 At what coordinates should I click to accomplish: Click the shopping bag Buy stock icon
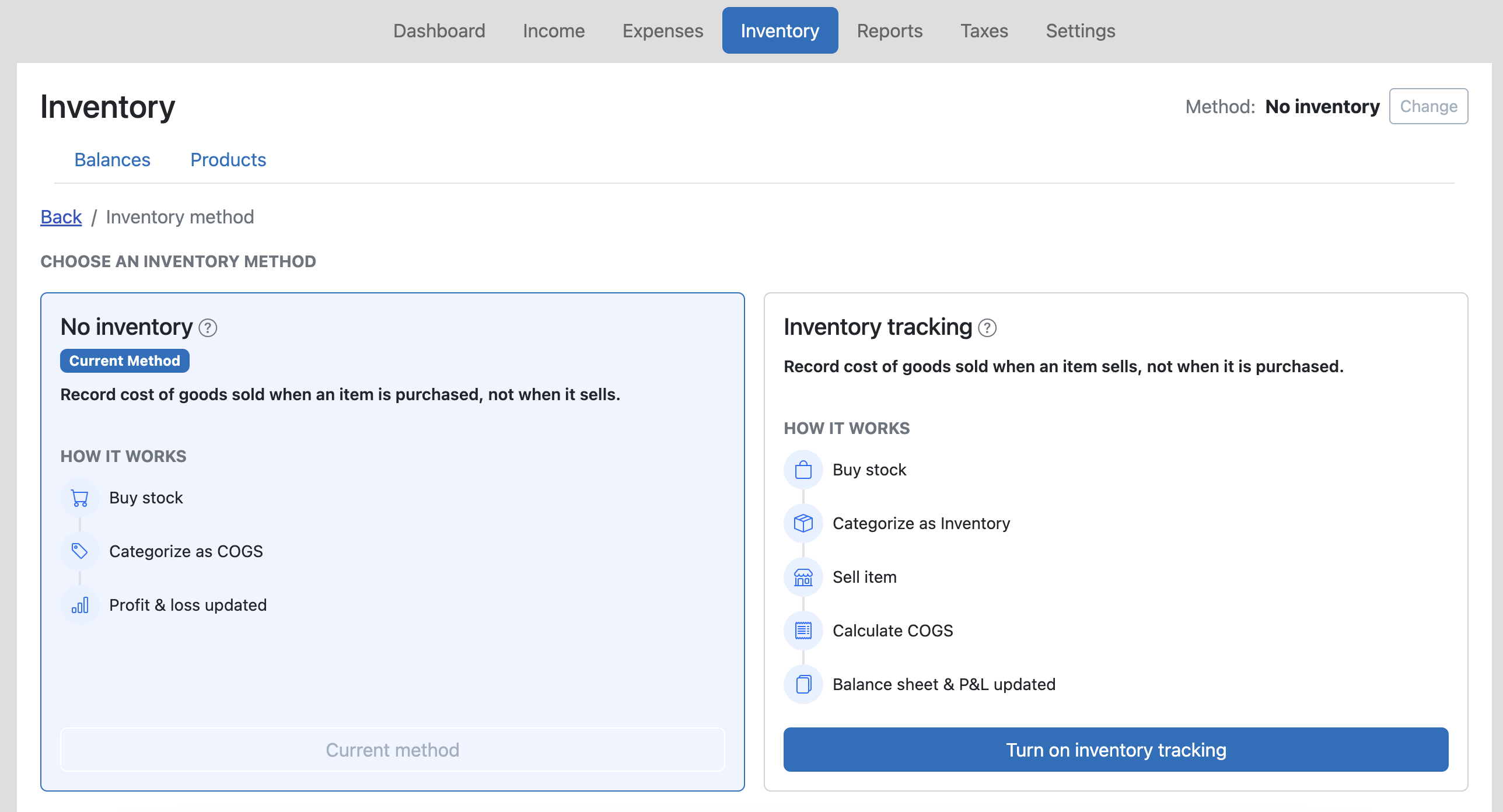click(x=803, y=470)
